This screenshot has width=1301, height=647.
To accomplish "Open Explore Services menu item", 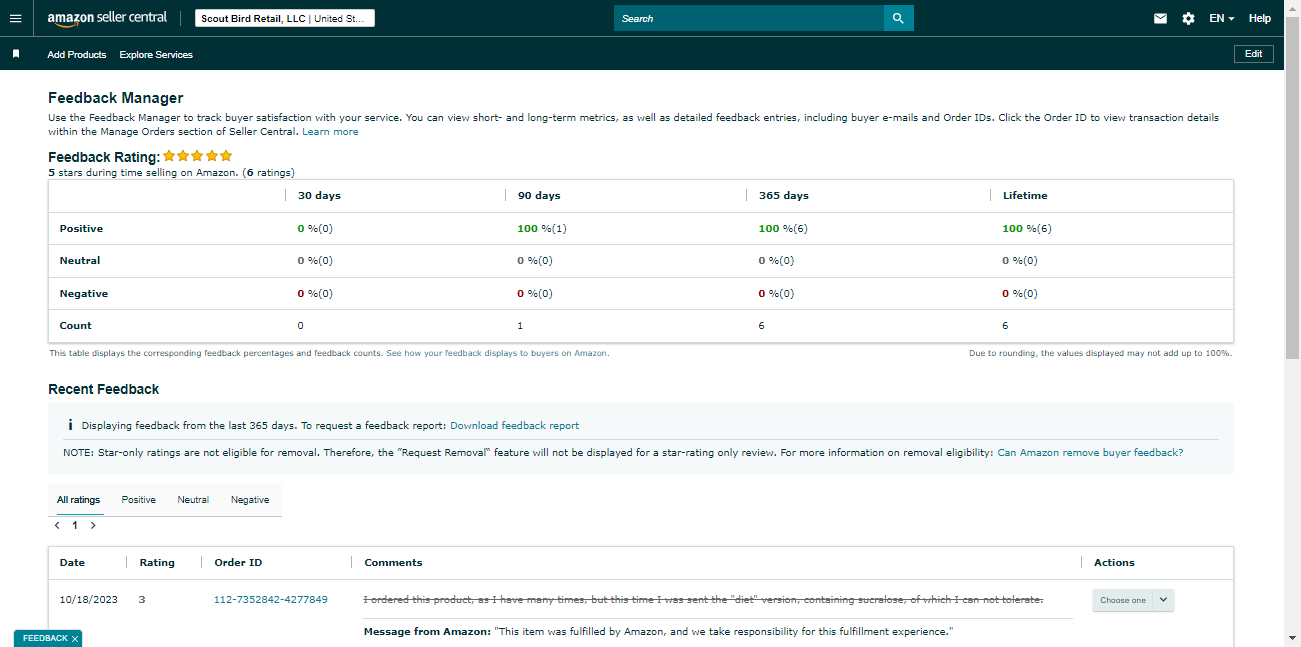I will [156, 55].
